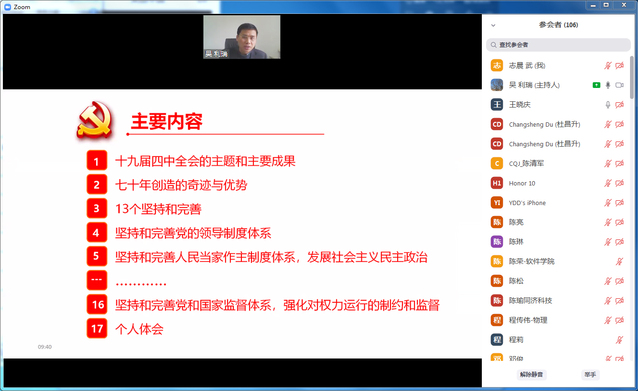Image resolution: width=638 pixels, height=391 pixels.
Task: Click Zoom icon in the title bar
Action: click(x=7, y=7)
